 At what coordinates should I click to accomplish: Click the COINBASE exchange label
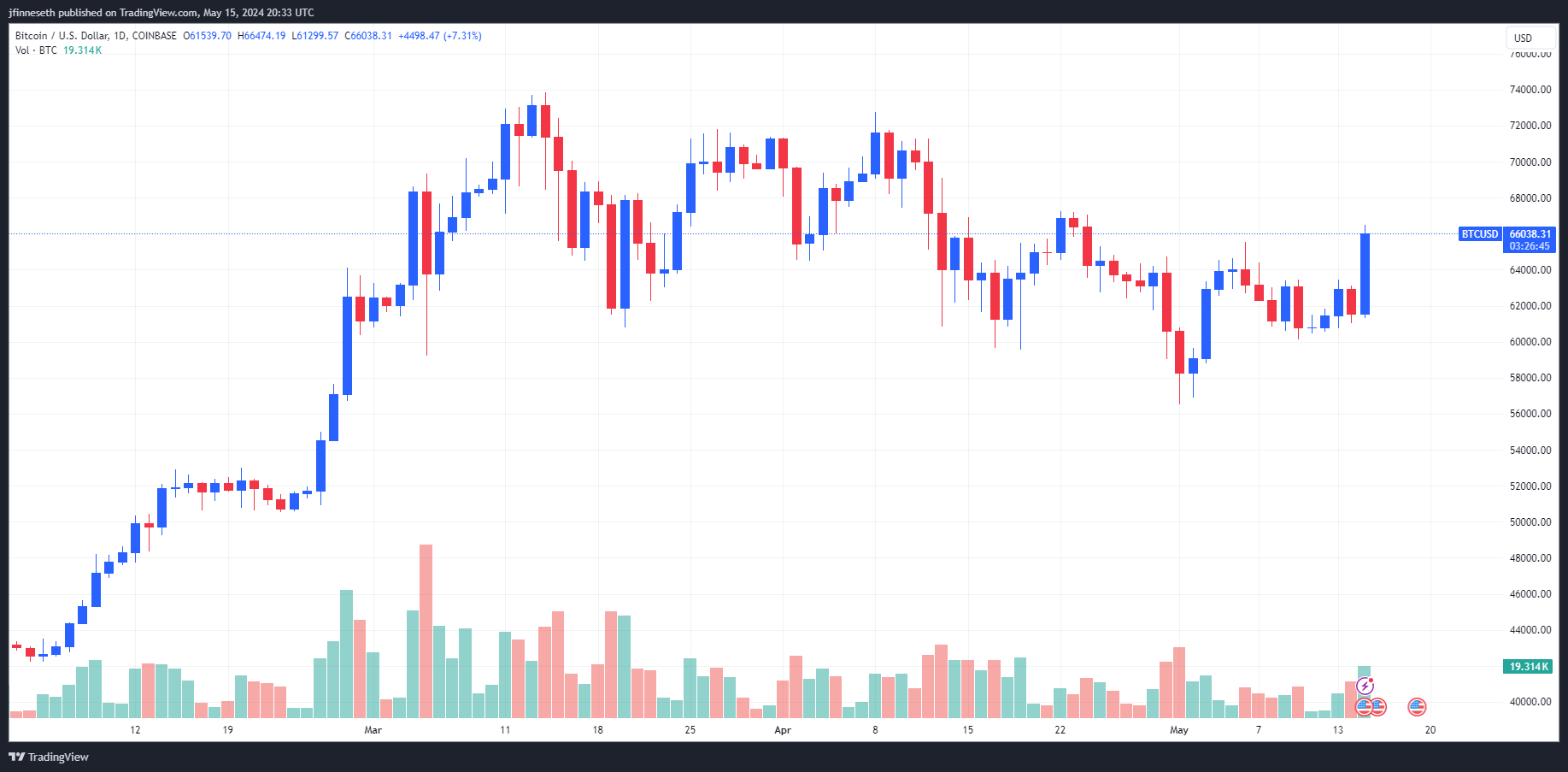(x=155, y=36)
